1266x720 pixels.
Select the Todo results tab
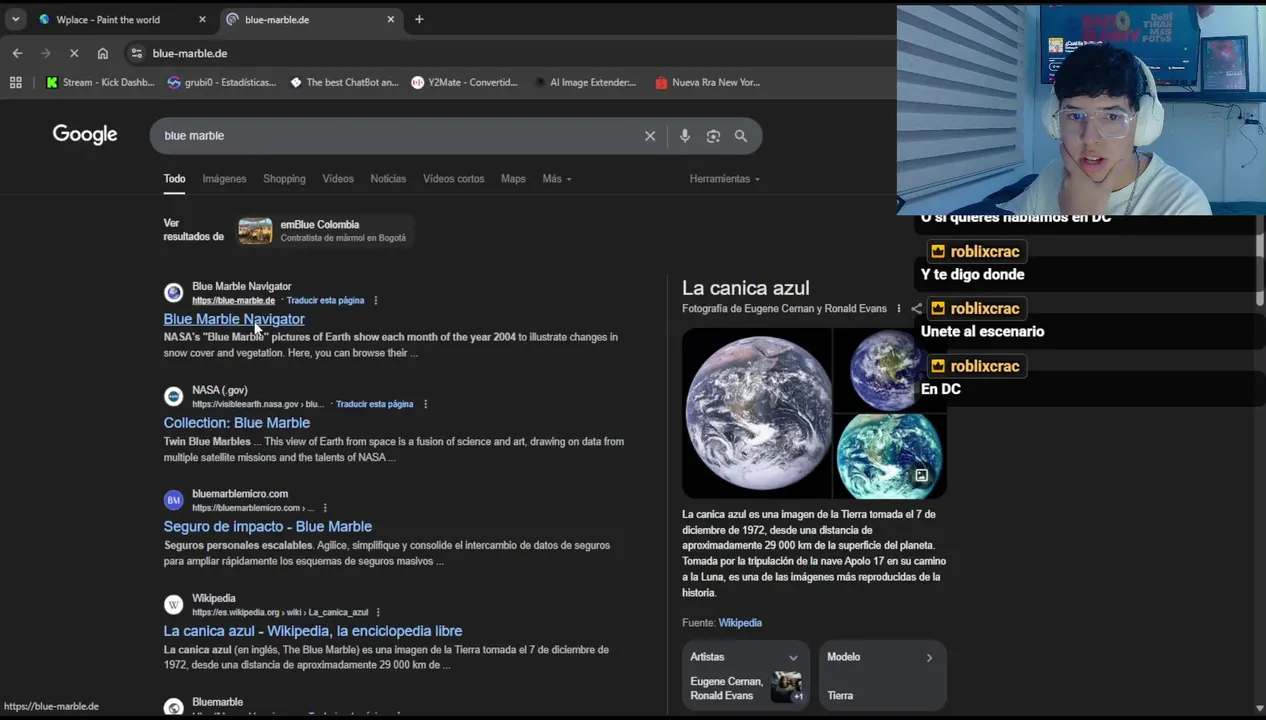click(174, 179)
